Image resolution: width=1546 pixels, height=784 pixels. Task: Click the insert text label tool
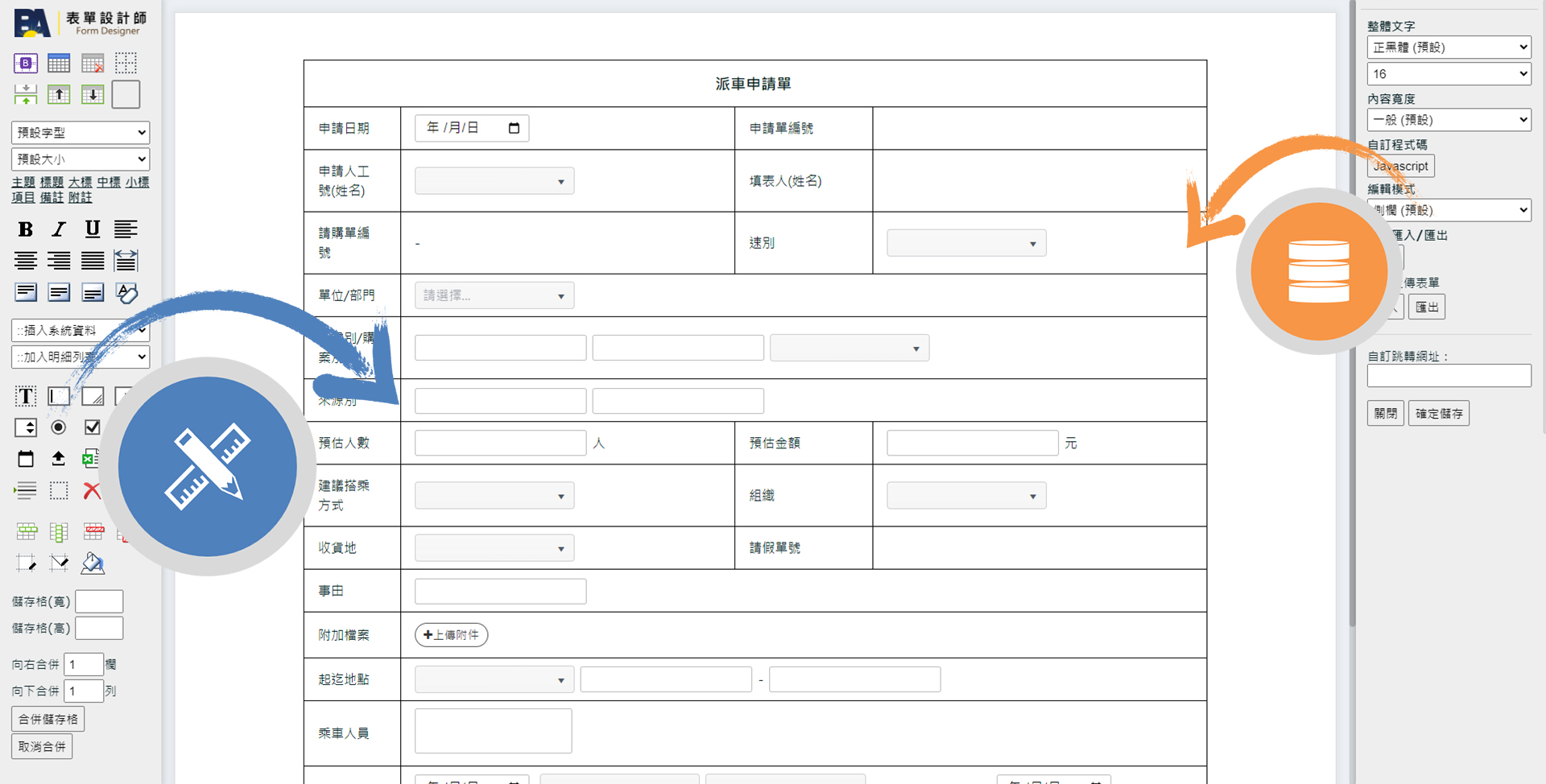click(26, 396)
